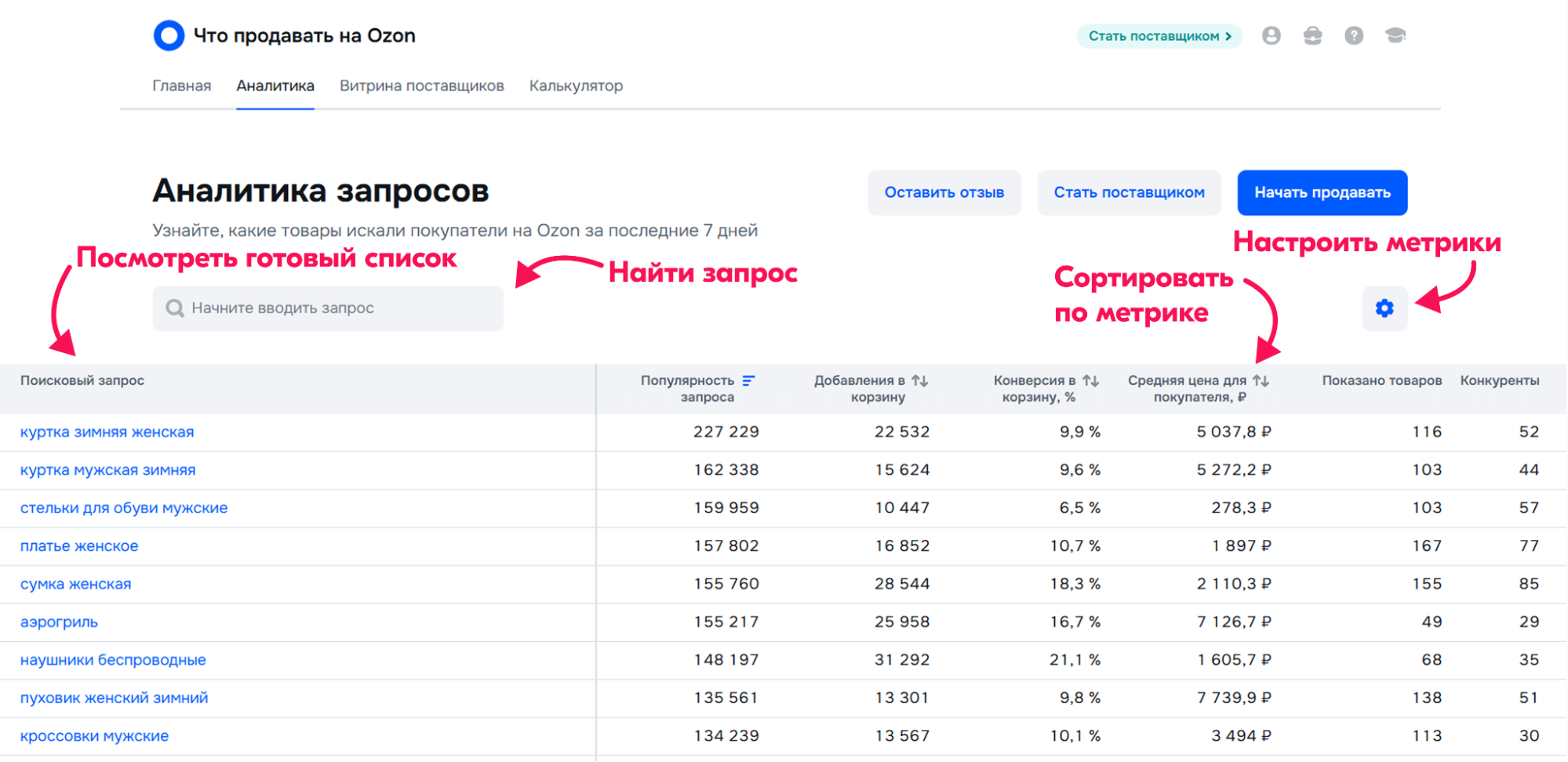Viewport: 1568px width, 762px height.
Task: Sort by average buyer price arrows
Action: click(x=1261, y=381)
